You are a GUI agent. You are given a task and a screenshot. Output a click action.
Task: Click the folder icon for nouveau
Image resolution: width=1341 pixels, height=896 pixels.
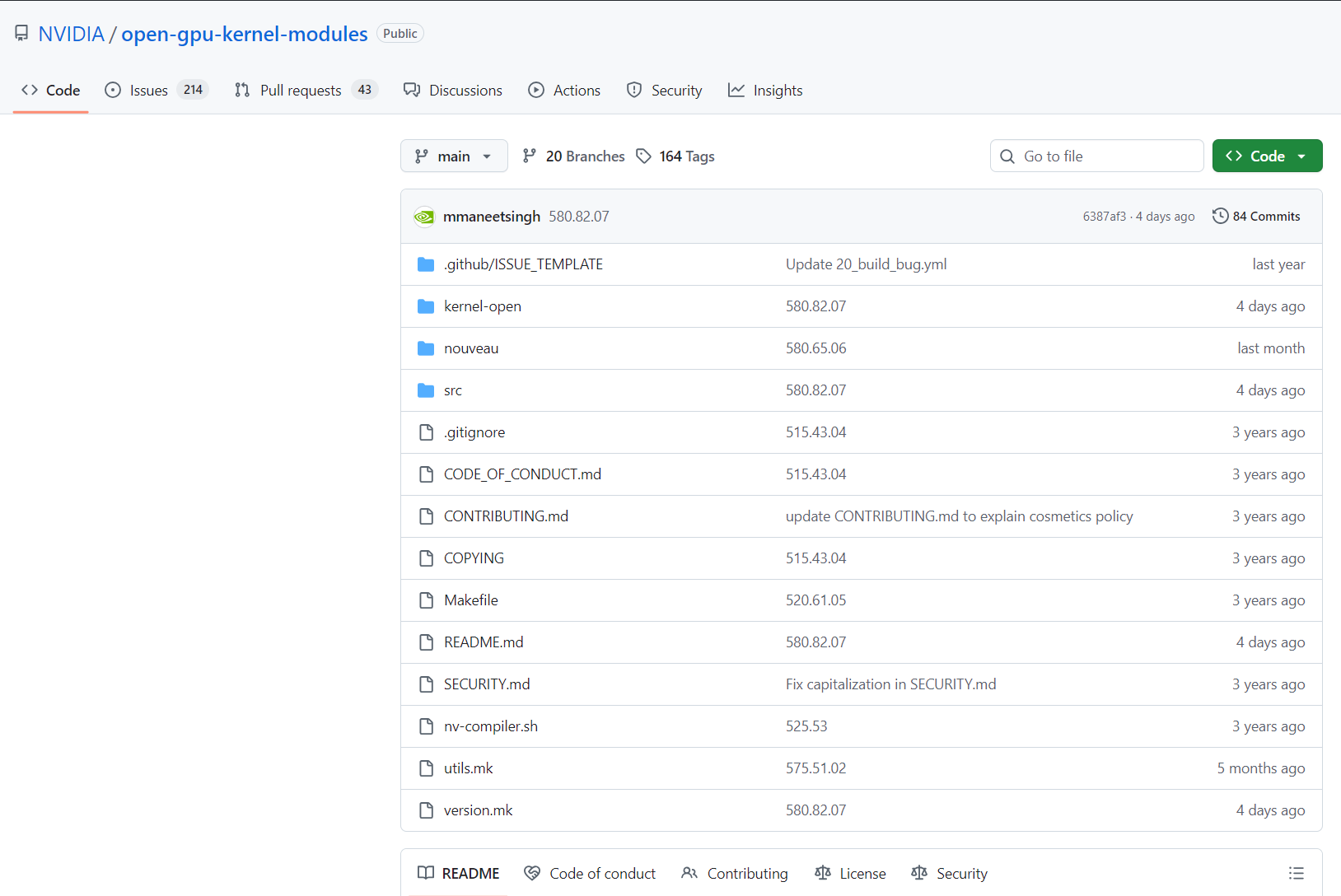426,348
